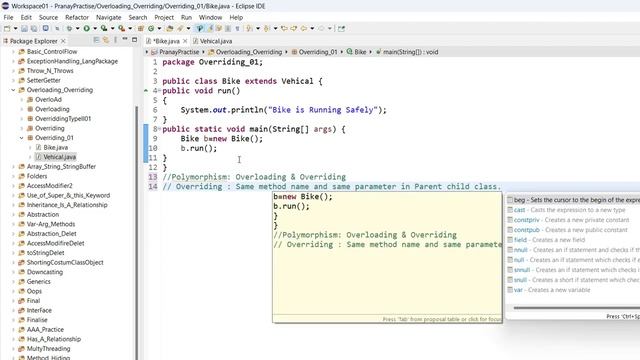Toggle Block Selection Mode toolbar button

point(228,29)
